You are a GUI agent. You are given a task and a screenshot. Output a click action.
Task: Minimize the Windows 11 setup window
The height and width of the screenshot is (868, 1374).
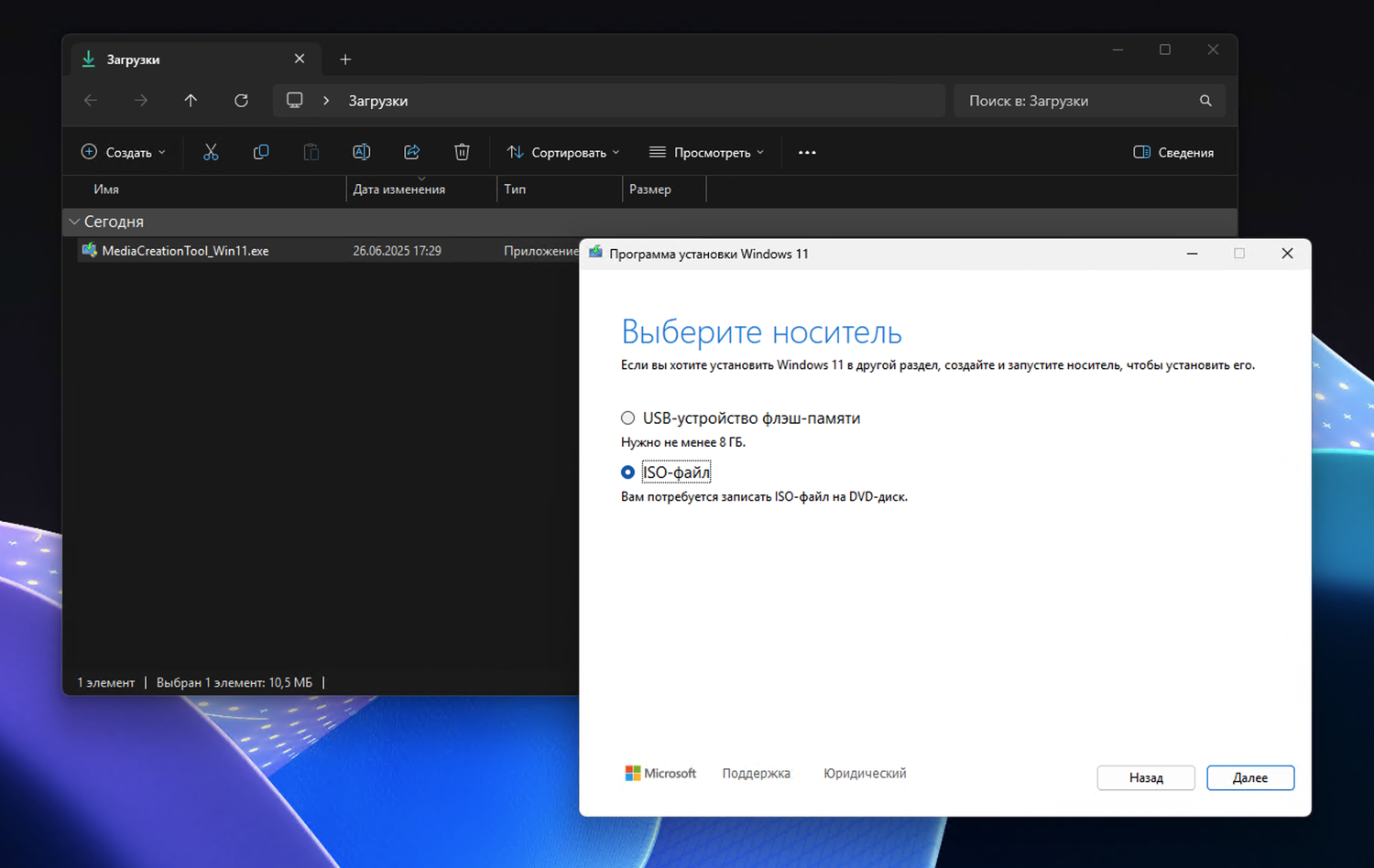click(1192, 254)
